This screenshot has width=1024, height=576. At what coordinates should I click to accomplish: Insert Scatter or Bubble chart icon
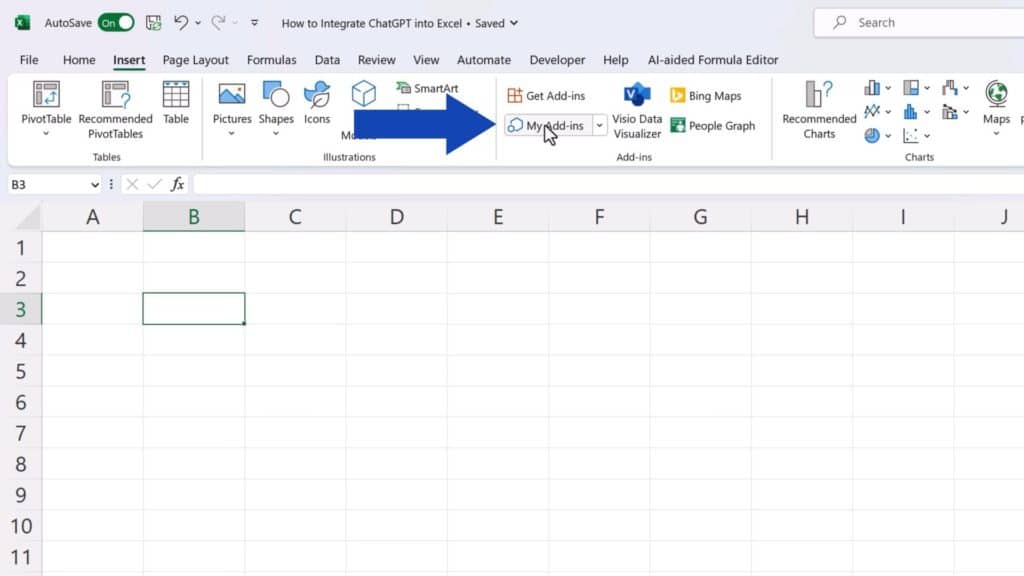pos(911,135)
